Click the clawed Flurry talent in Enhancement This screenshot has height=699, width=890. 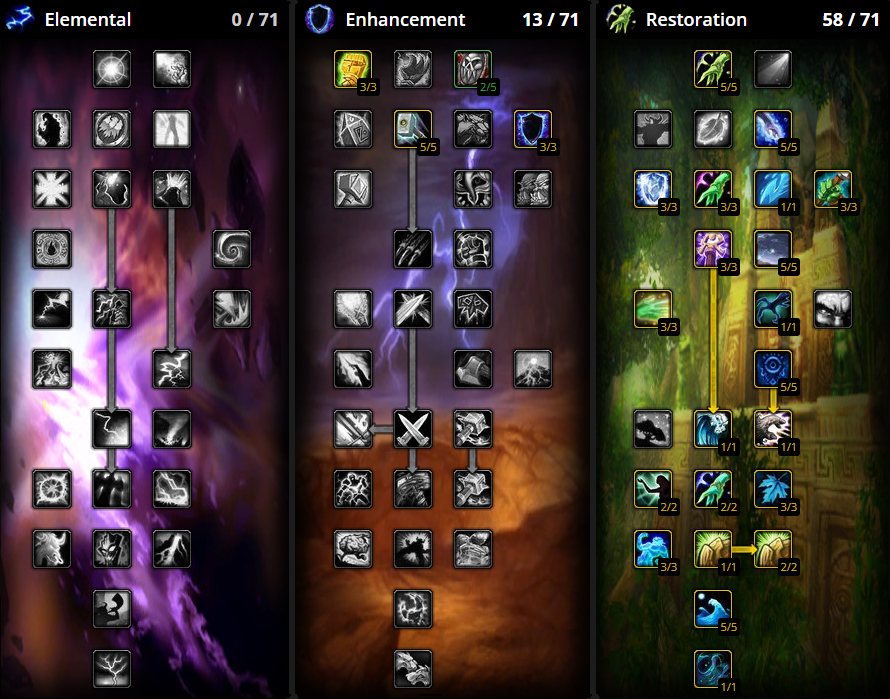pyautogui.click(x=413, y=249)
